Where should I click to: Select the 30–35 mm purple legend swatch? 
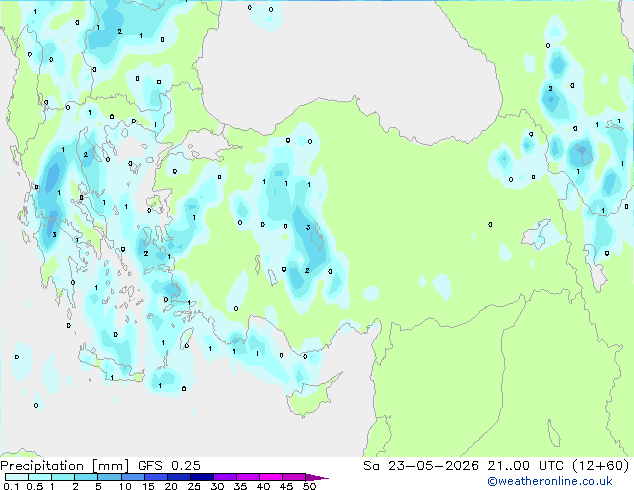pos(225,477)
